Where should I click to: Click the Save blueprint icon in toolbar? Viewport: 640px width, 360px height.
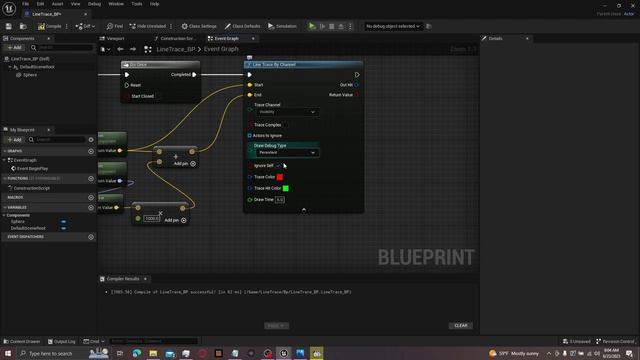coord(9,26)
